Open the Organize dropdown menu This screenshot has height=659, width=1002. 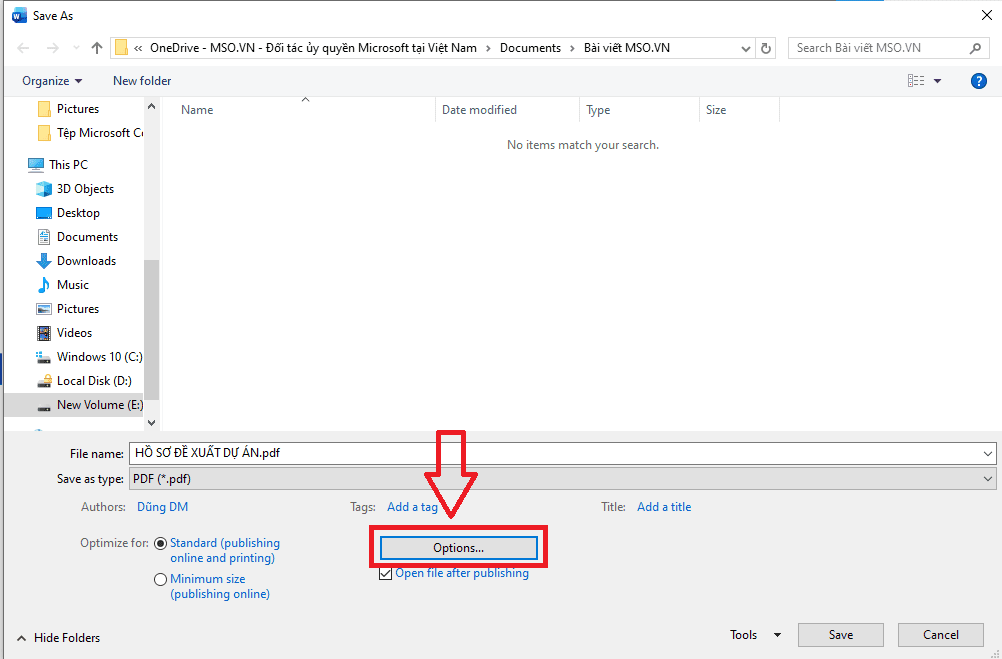point(52,81)
